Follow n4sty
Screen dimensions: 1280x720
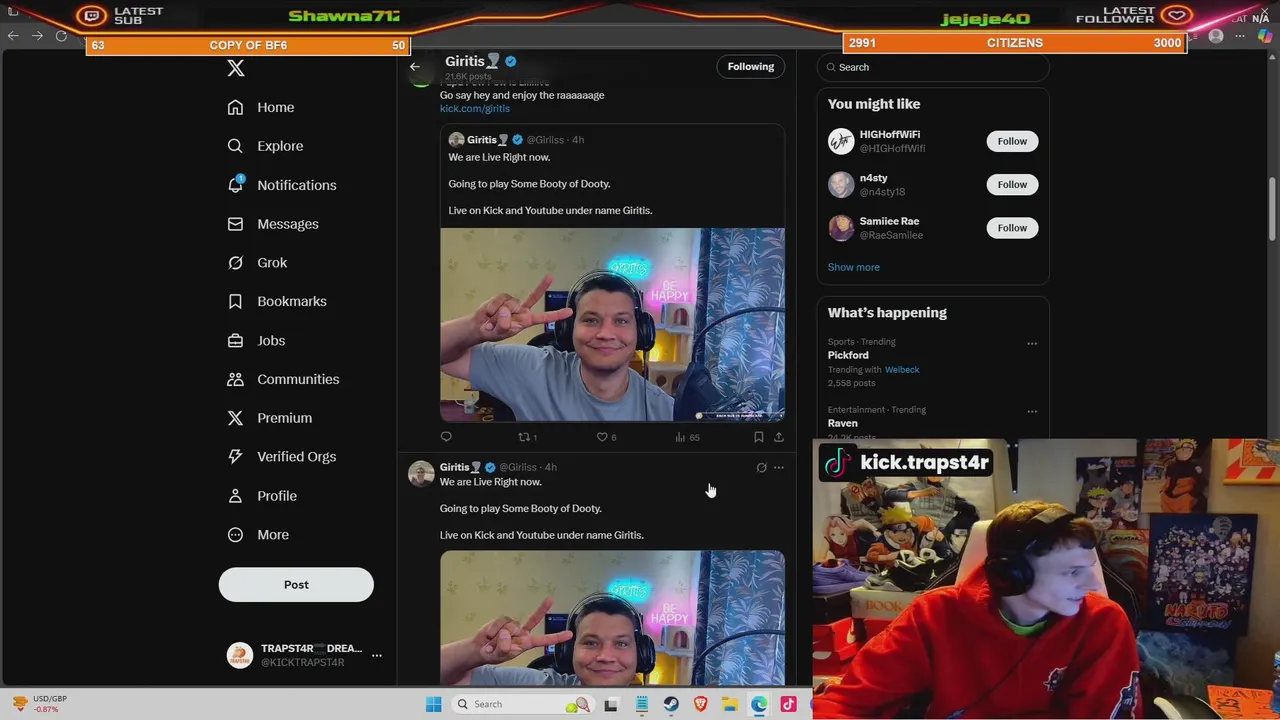(1012, 184)
